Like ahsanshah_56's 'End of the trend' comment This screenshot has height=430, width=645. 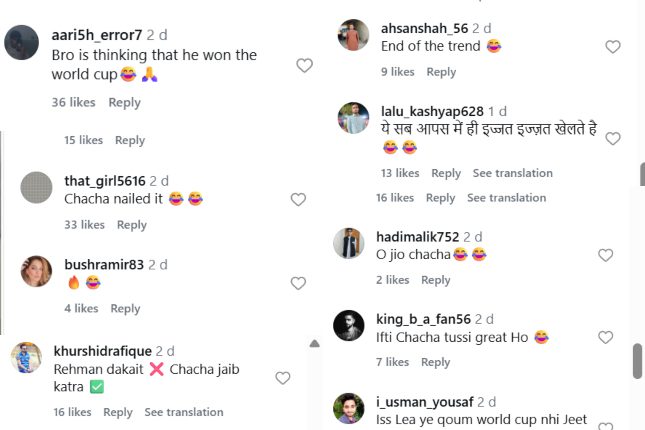613,47
